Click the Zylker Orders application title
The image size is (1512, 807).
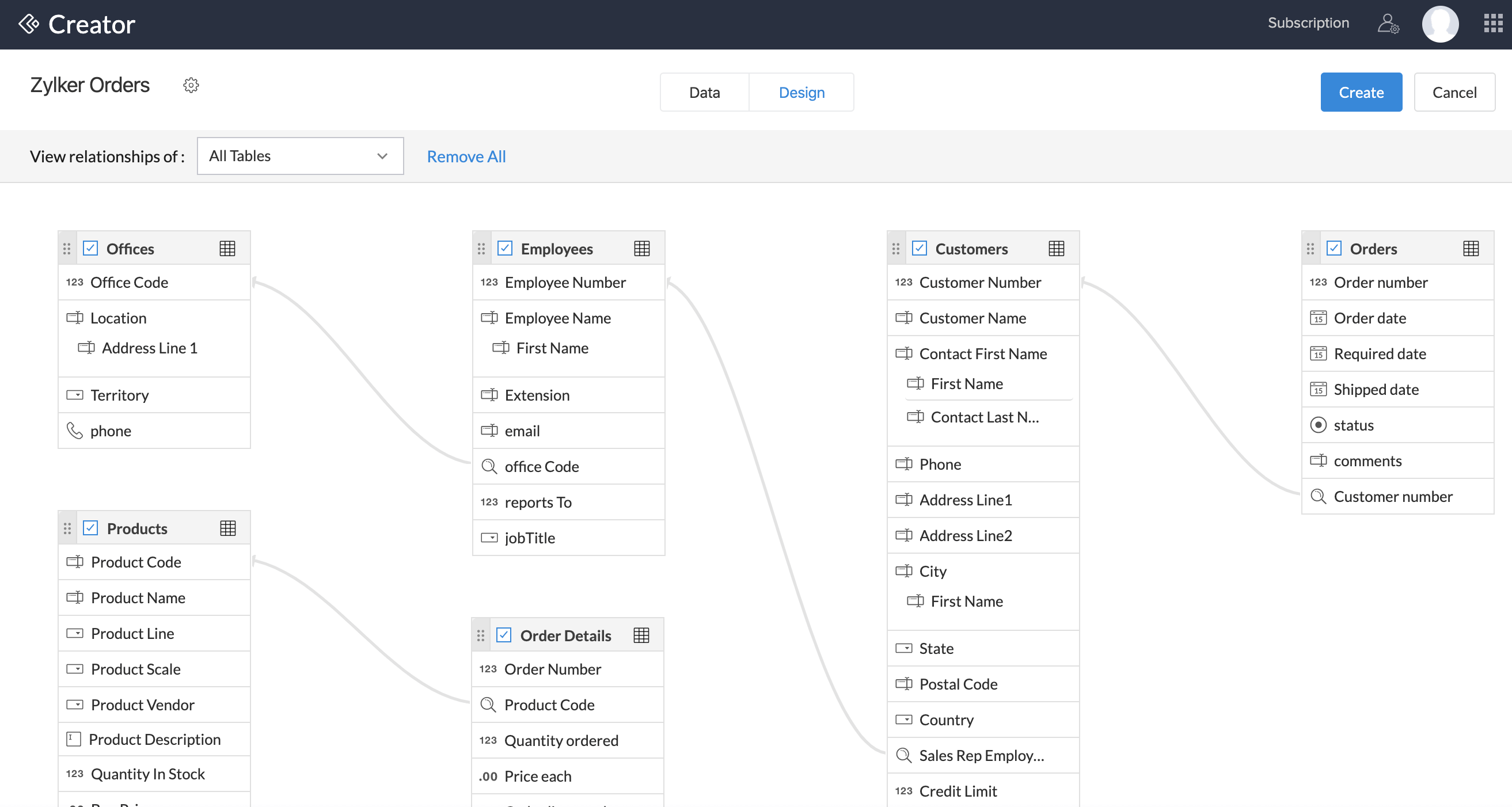click(x=90, y=85)
